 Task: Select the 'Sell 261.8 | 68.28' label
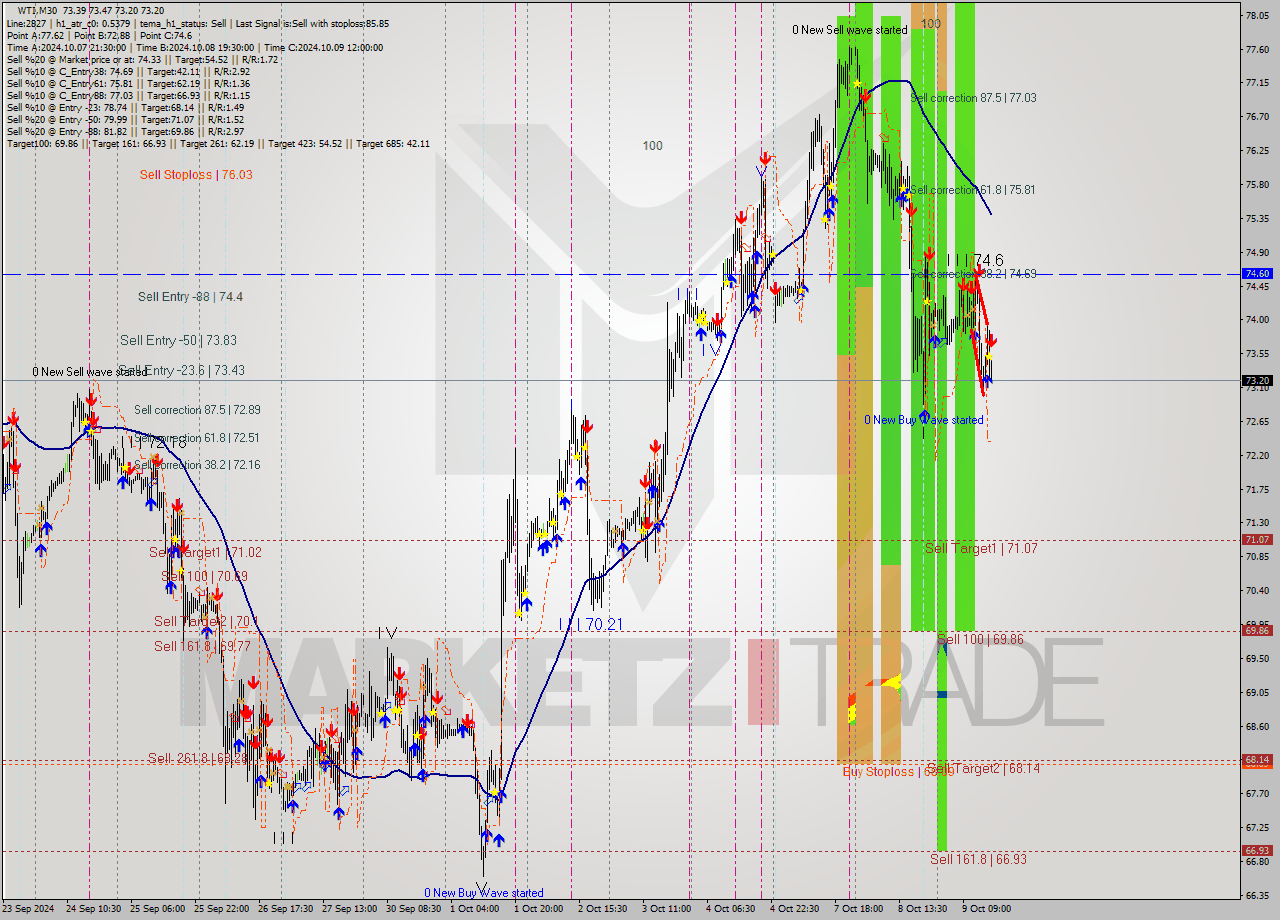coord(198,758)
